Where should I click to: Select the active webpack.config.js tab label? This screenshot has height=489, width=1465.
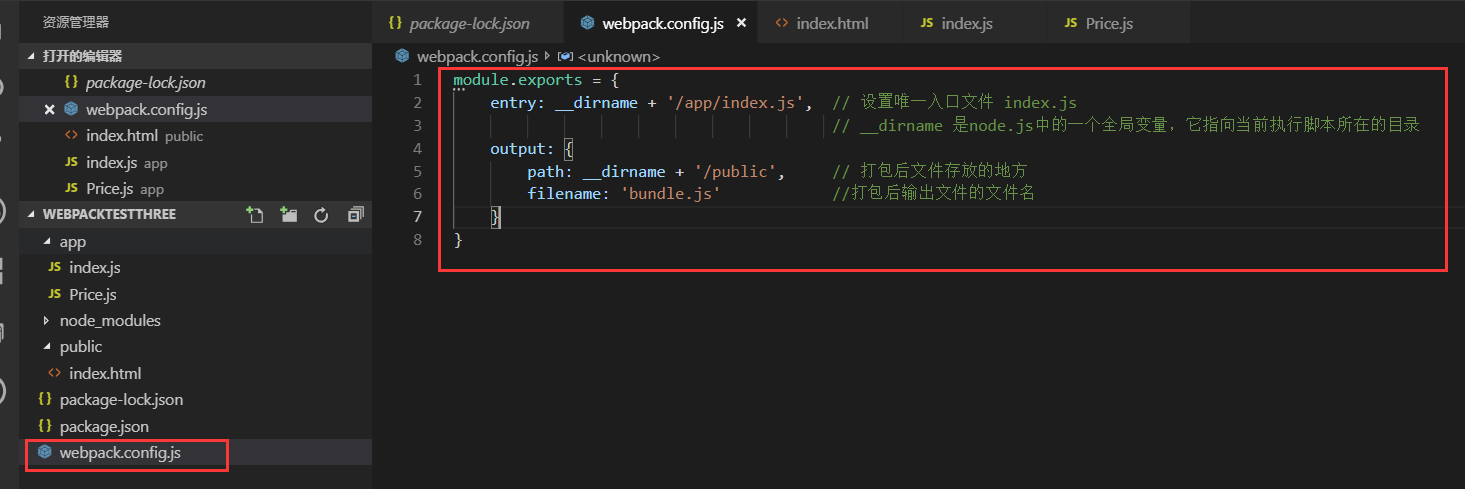663,23
